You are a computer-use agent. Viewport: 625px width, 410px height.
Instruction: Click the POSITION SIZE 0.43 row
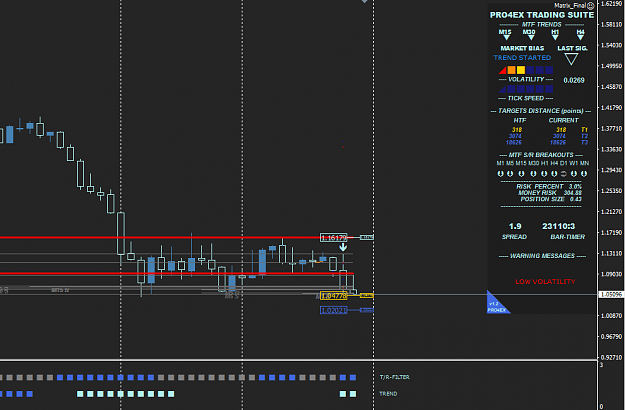pos(551,199)
